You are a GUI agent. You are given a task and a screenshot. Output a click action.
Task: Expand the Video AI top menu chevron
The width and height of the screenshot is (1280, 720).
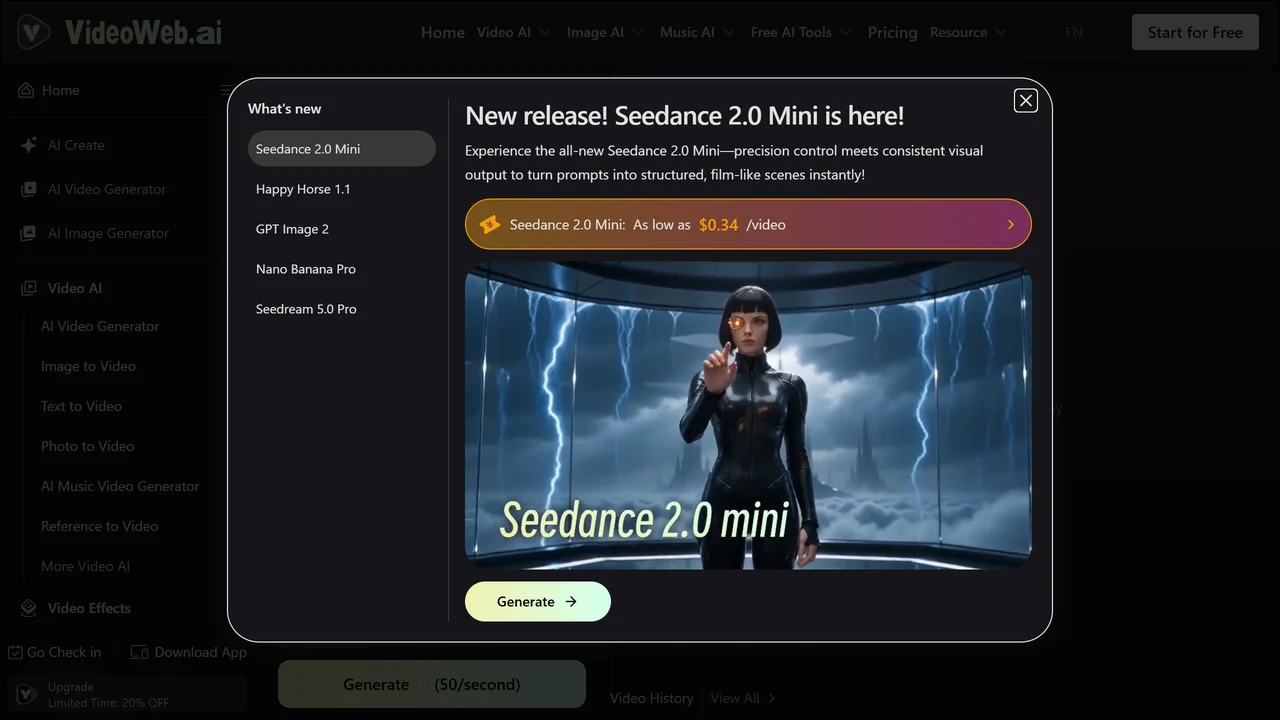[545, 32]
